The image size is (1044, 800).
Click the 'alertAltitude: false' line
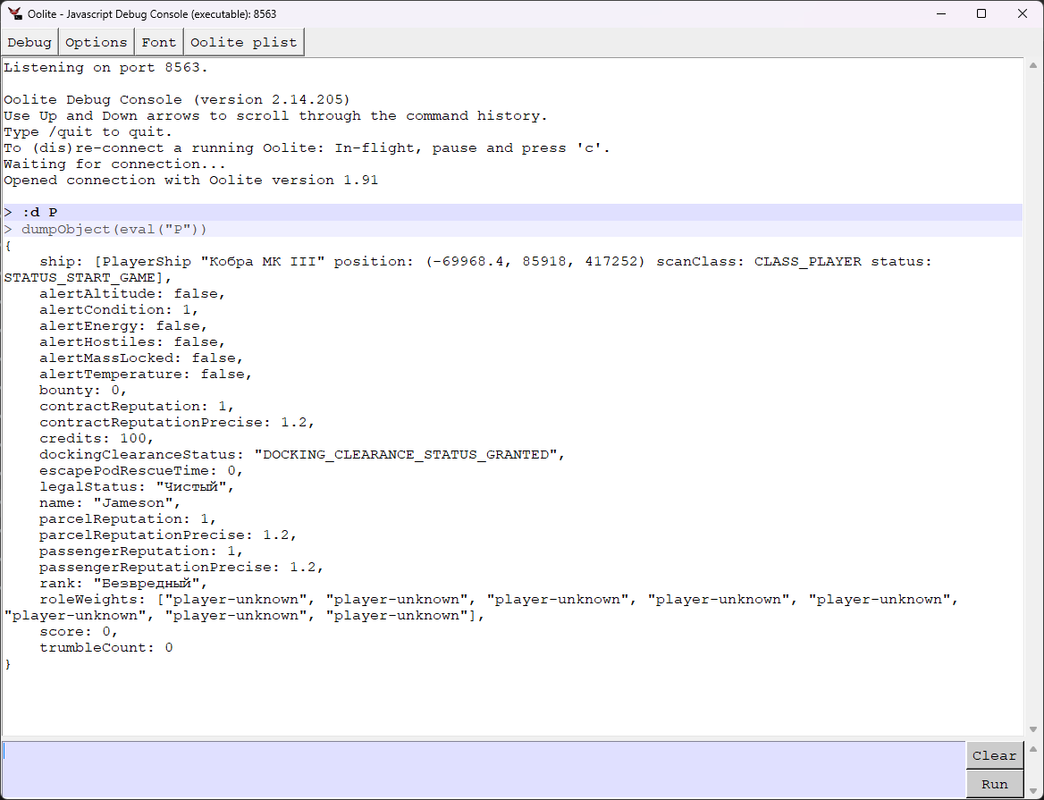click(x=132, y=294)
